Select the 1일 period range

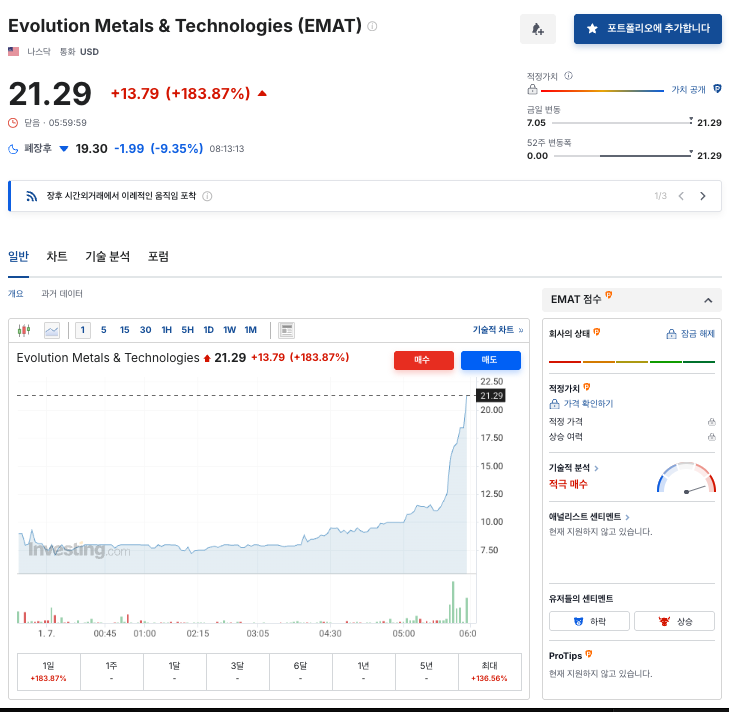click(49, 672)
